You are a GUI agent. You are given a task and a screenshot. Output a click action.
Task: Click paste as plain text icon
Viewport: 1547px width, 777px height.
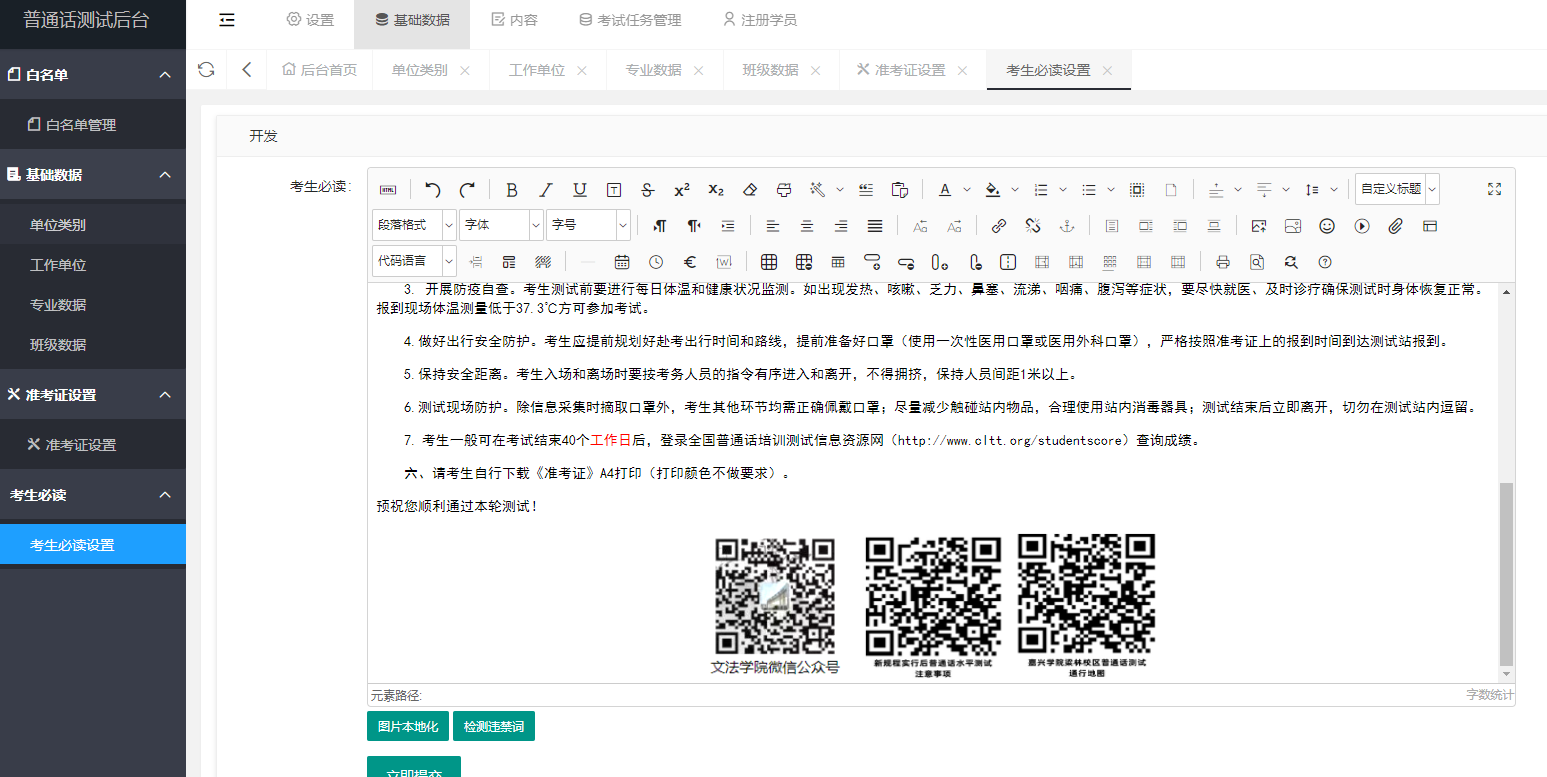900,190
